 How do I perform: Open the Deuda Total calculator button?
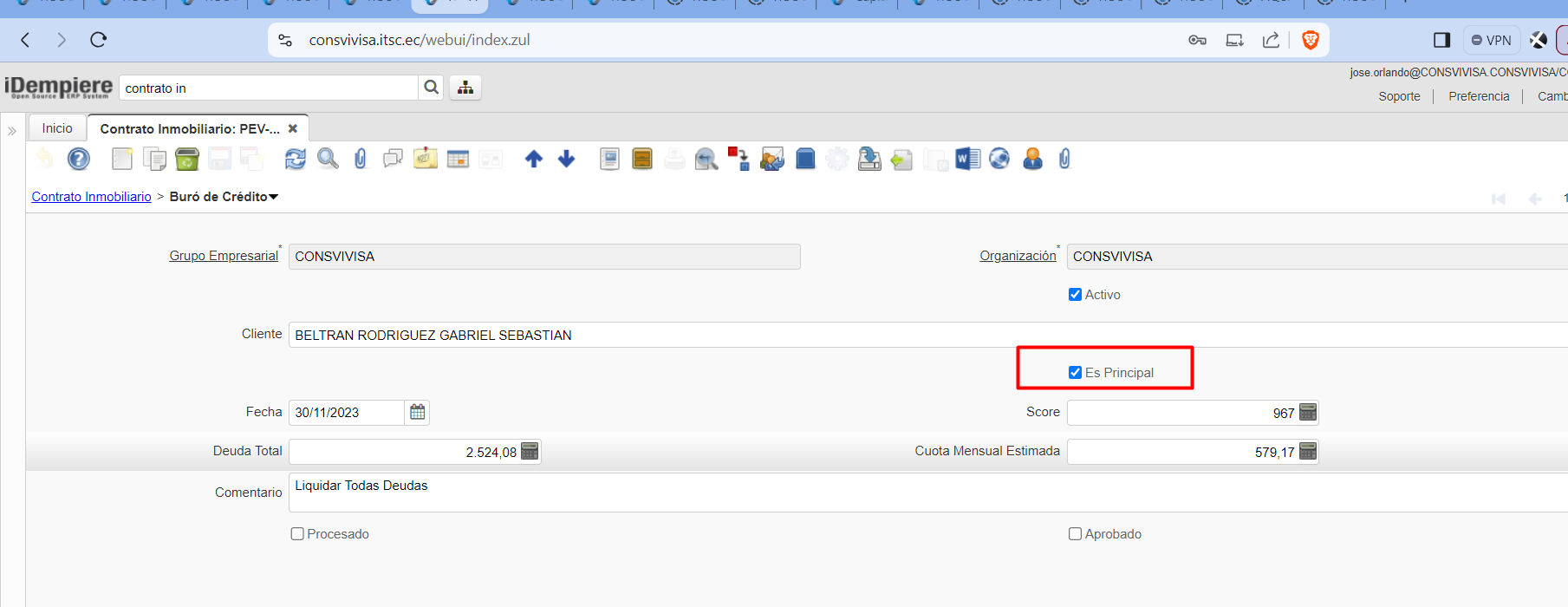tap(530, 452)
